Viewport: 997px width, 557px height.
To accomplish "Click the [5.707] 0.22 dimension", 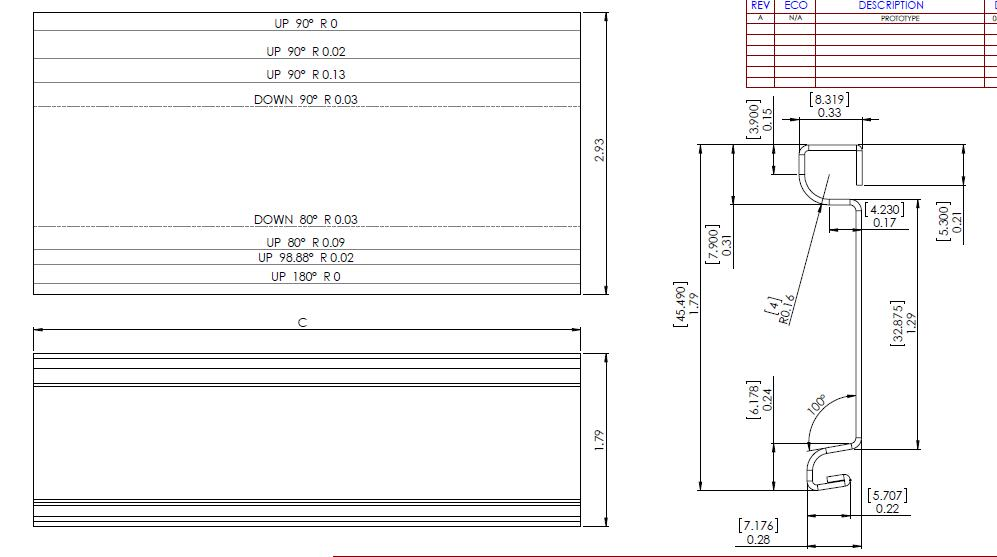I will 887,501.
